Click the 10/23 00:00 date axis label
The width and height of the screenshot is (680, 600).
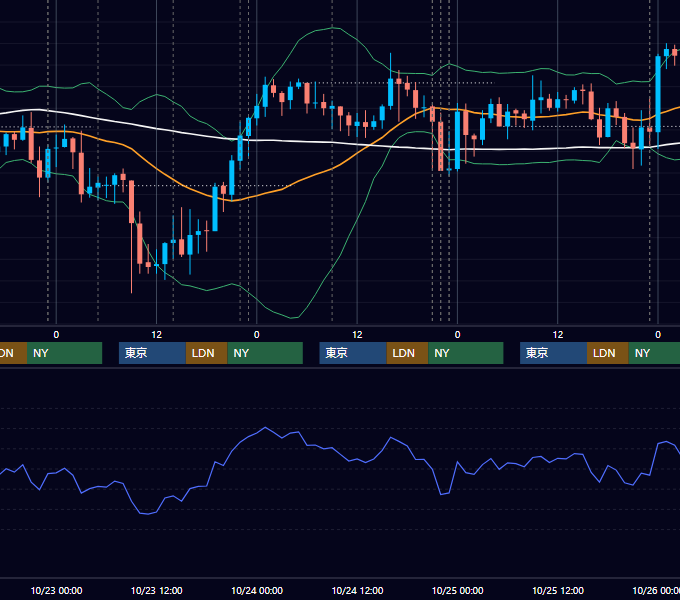[56, 590]
